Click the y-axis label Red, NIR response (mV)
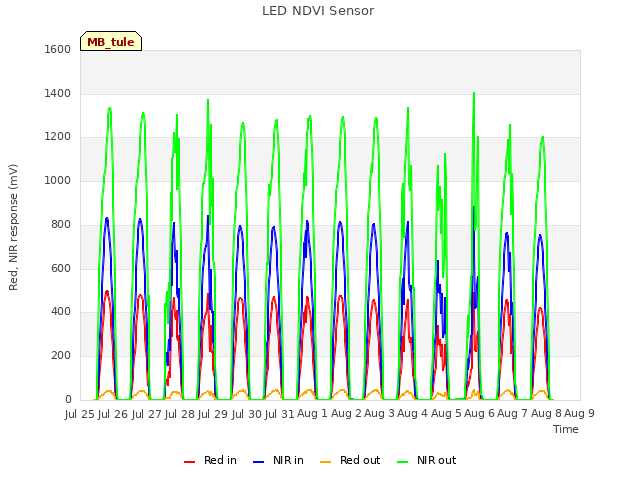The height and width of the screenshot is (480, 640). coord(13,227)
